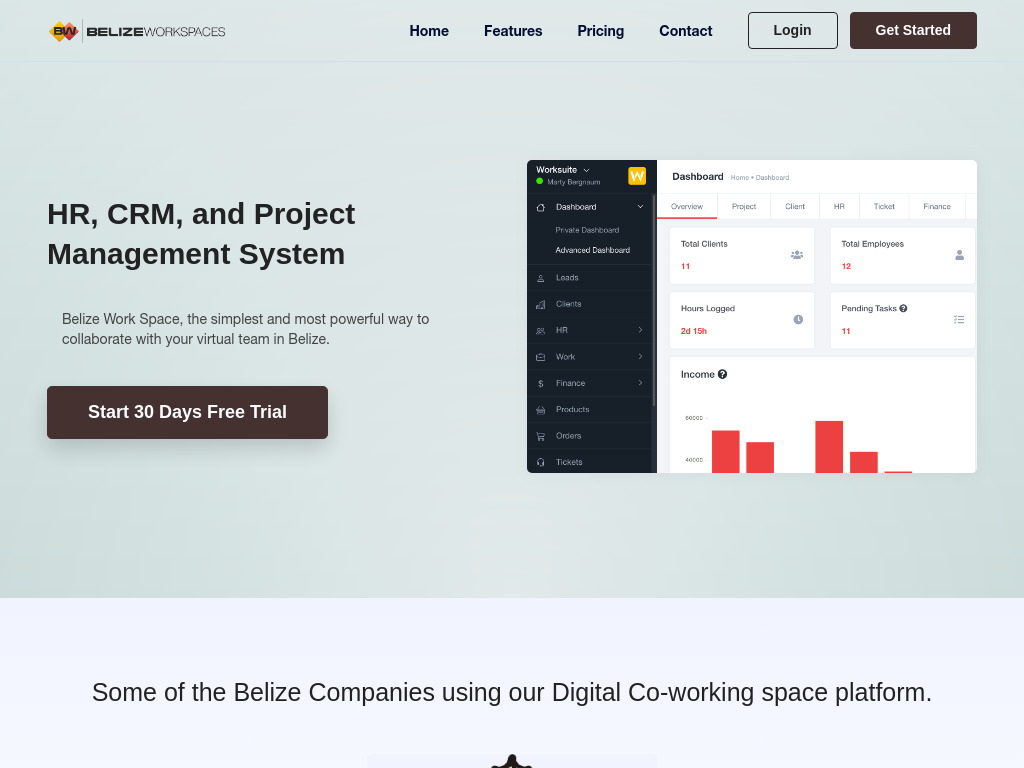This screenshot has width=1024, height=768.
Task: Navigate to the Contact page link
Action: click(x=685, y=31)
